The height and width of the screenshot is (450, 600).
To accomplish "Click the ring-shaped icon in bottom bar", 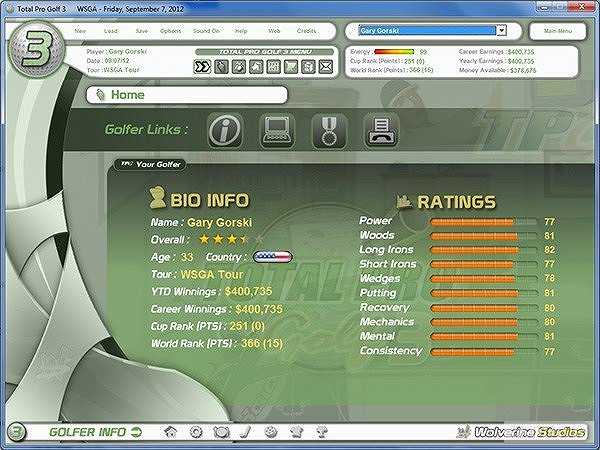I will tap(196, 432).
